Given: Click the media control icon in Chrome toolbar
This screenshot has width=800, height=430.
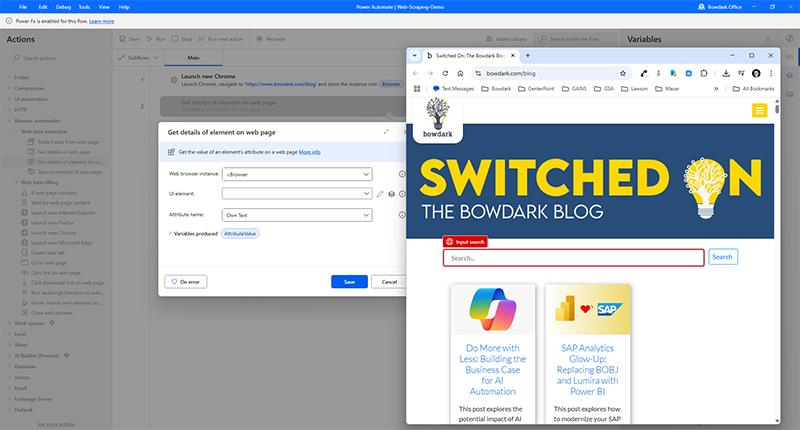Looking at the screenshot, I should point(741,73).
